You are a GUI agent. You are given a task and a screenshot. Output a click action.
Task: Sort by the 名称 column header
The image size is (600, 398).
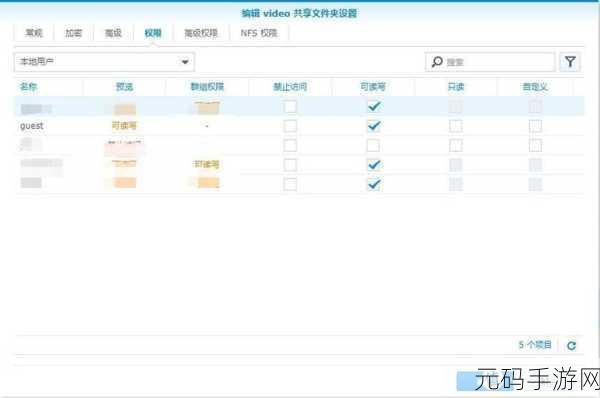click(x=28, y=86)
